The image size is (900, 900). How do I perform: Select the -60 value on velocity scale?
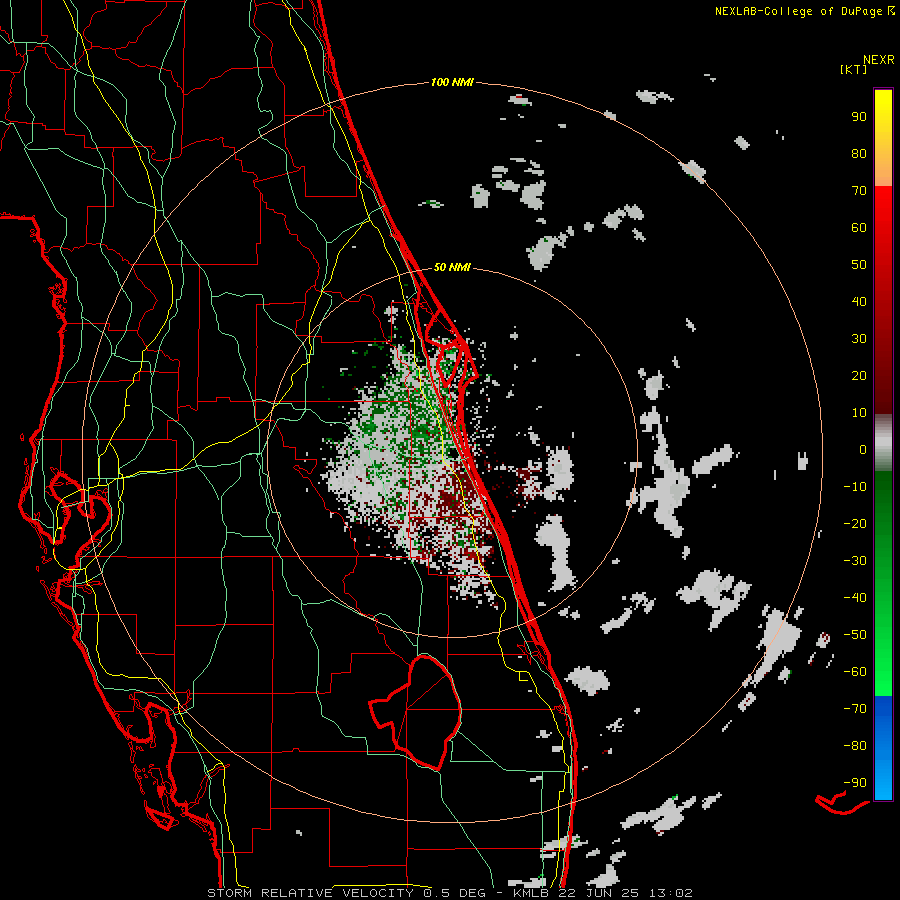point(855,672)
